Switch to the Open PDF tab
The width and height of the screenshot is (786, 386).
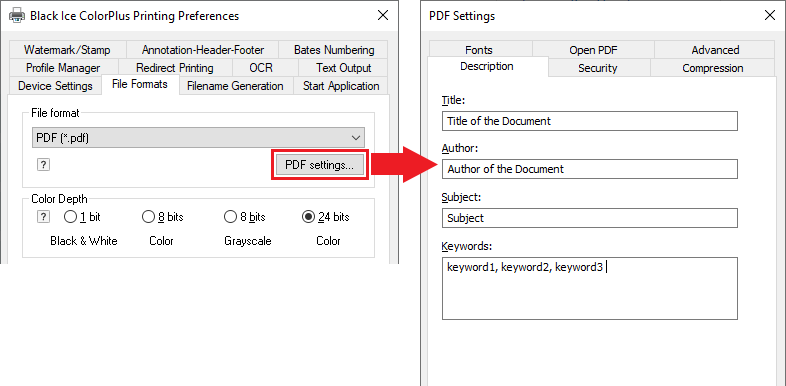pos(593,50)
